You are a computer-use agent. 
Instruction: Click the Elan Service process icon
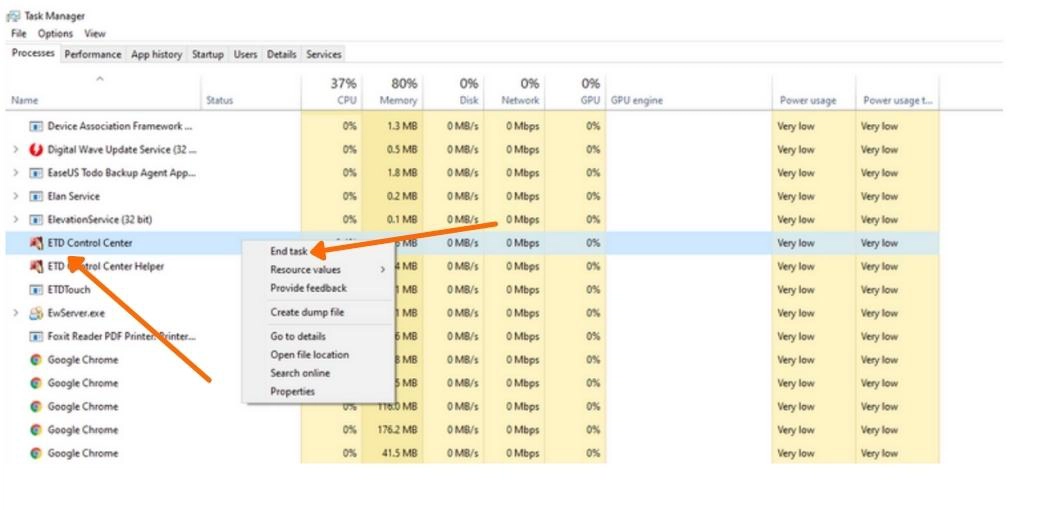point(37,197)
